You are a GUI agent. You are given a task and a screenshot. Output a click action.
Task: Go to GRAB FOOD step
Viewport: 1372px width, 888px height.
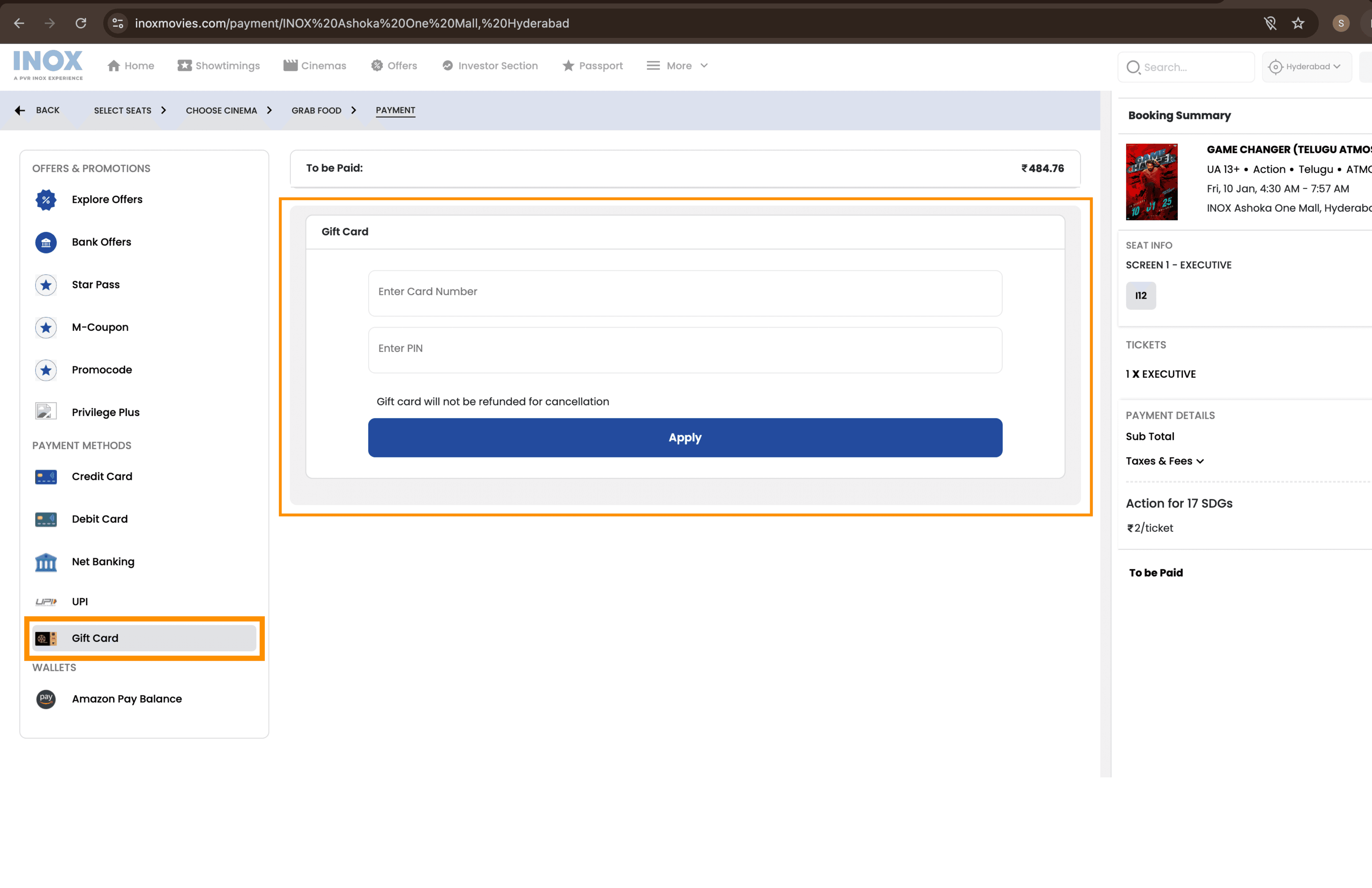tap(317, 110)
